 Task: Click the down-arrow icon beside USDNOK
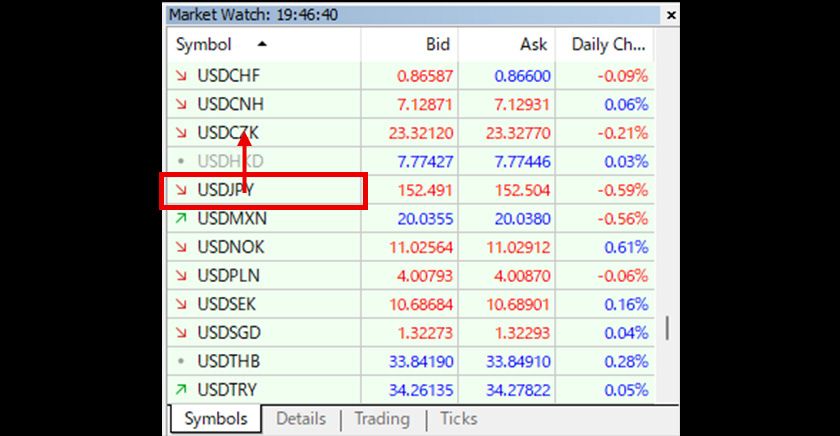click(x=180, y=246)
